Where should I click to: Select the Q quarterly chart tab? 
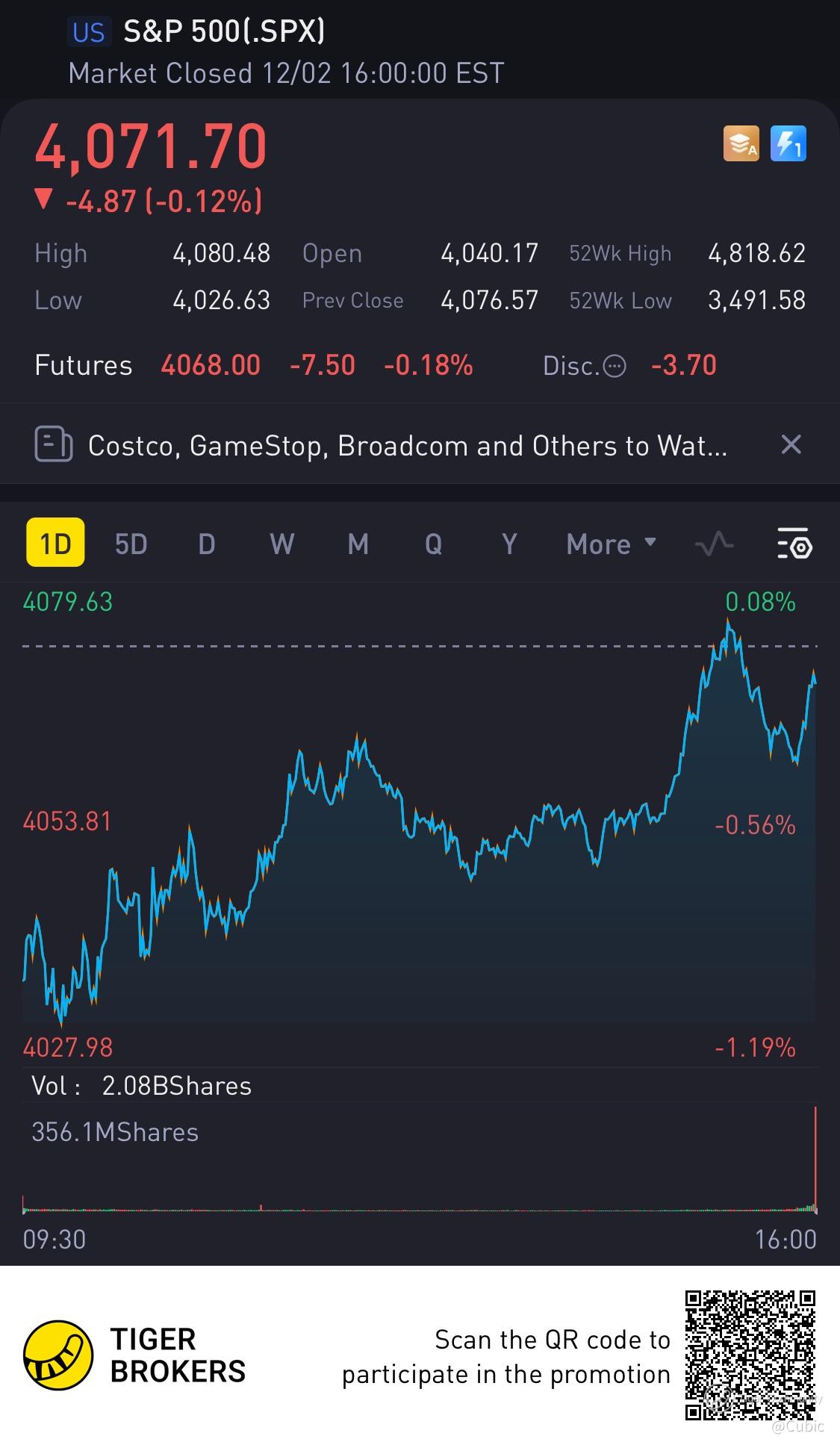click(x=434, y=544)
